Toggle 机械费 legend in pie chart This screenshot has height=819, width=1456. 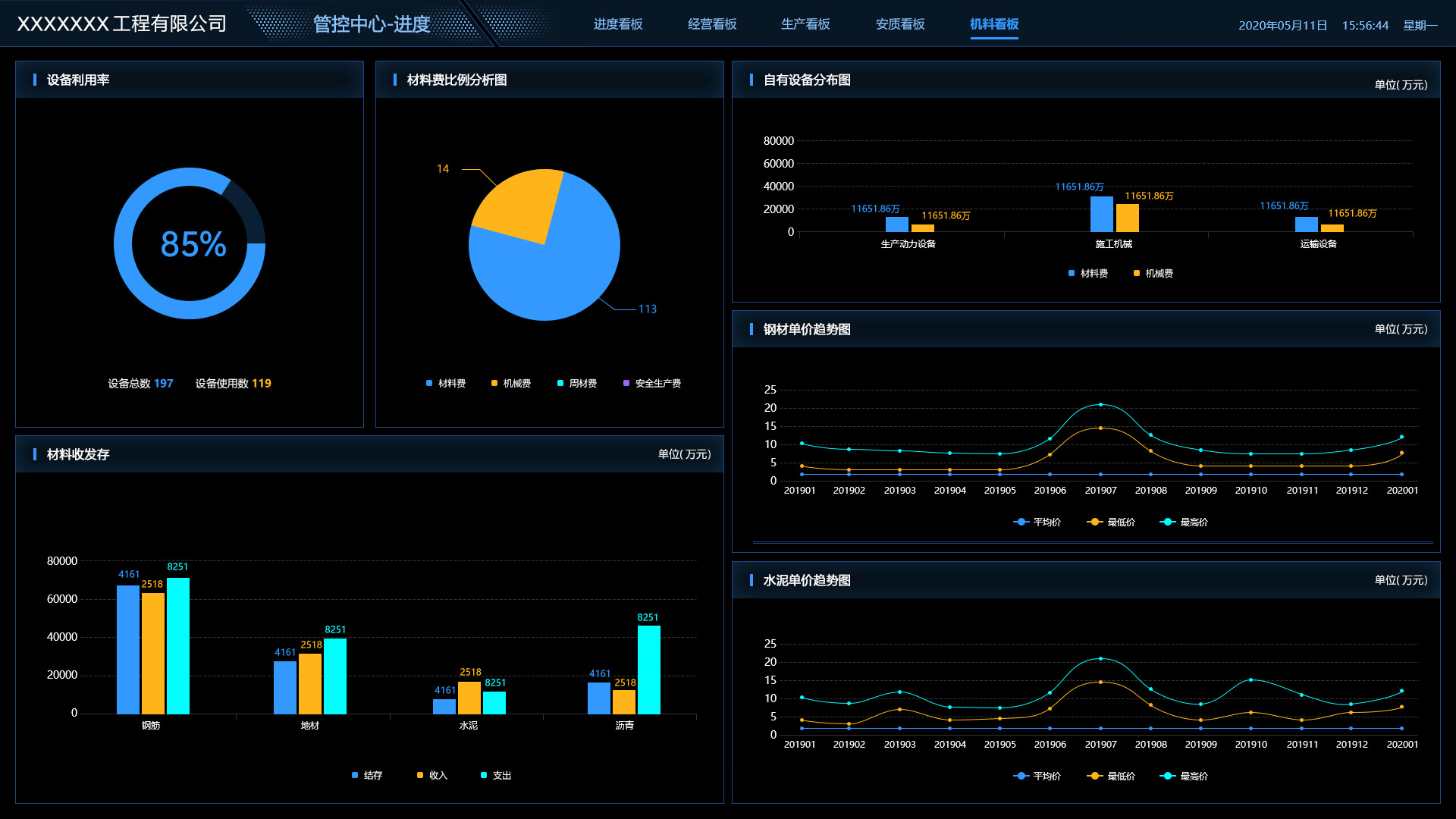(511, 384)
